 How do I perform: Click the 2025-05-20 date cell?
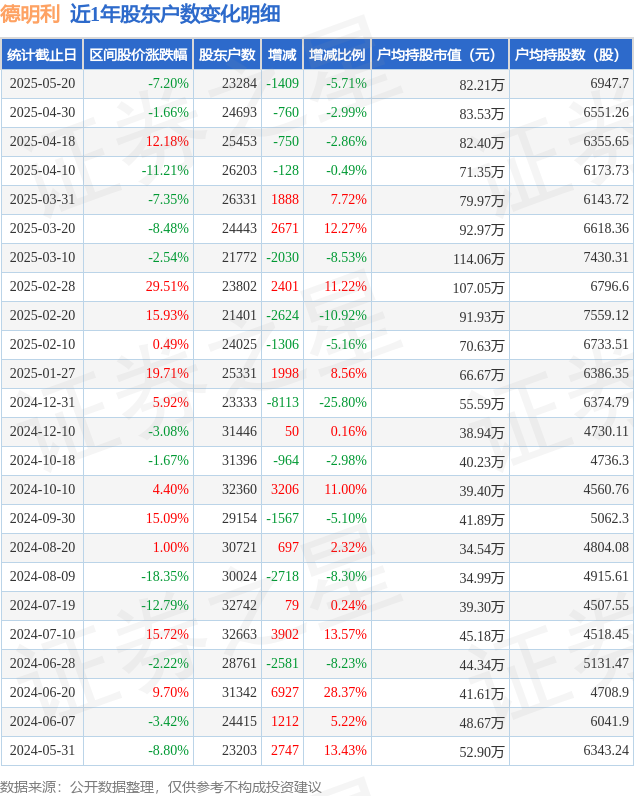(42, 83)
